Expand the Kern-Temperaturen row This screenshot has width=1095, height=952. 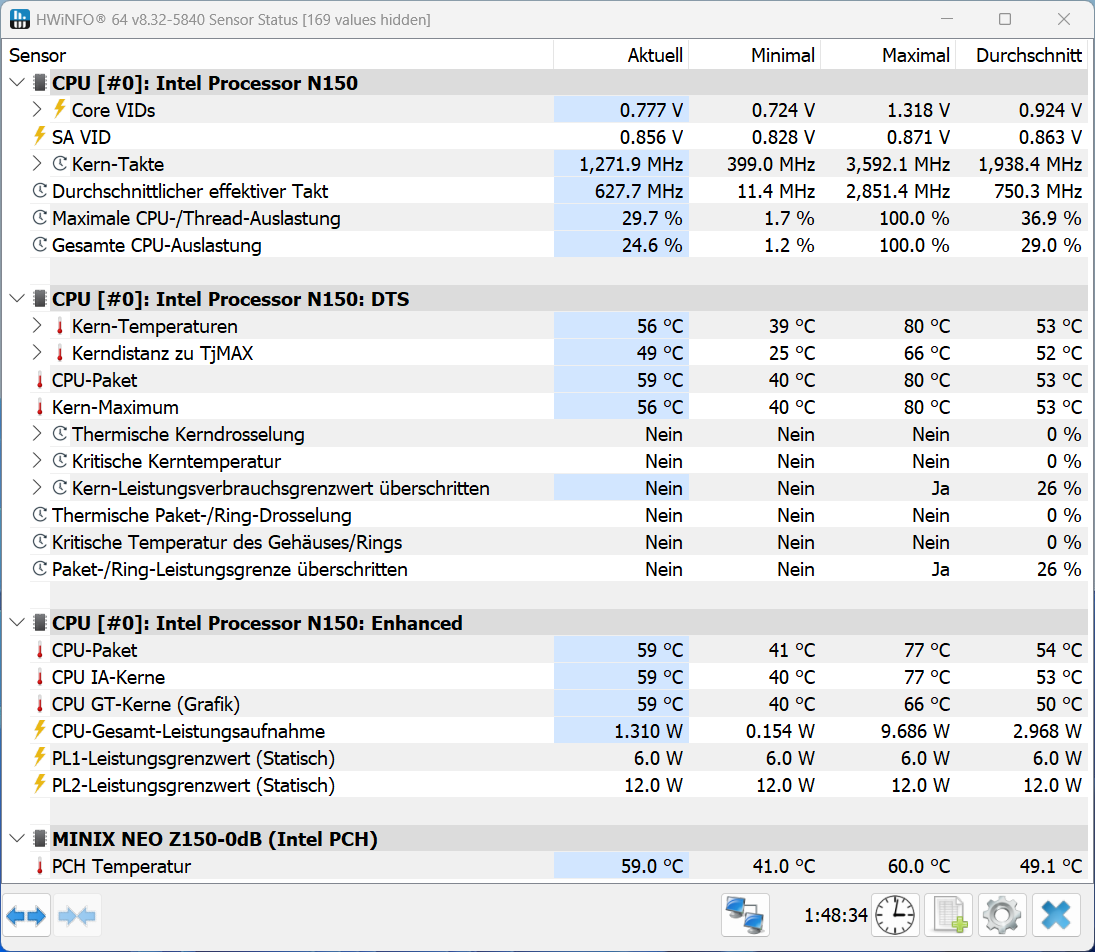[38, 326]
